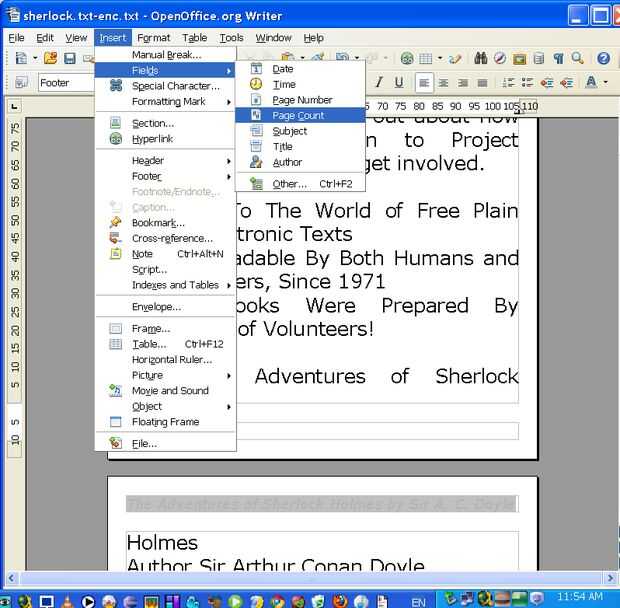Screen dimensions: 620x608
Task: Choose Cross-reference menu entry
Action: pos(165,238)
